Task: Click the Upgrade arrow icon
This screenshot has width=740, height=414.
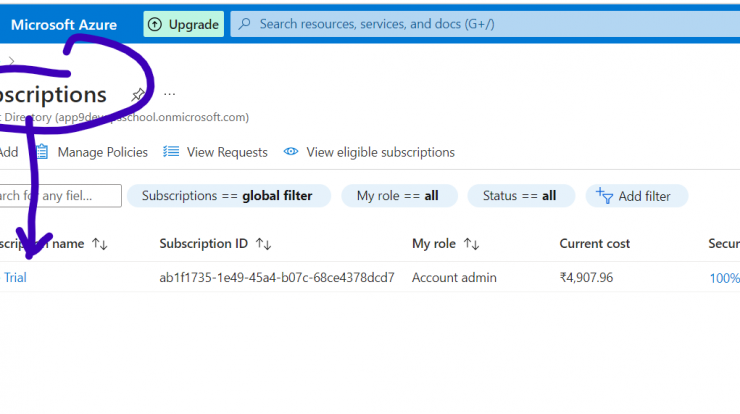Action: coord(155,24)
